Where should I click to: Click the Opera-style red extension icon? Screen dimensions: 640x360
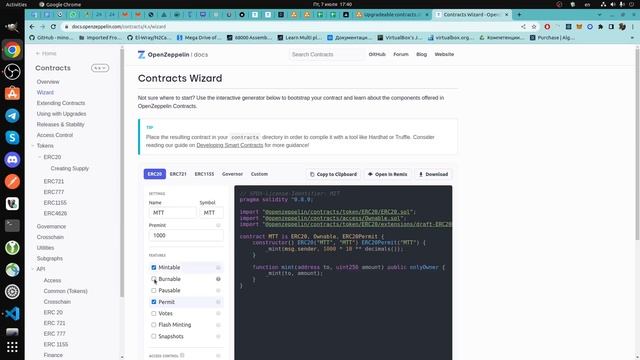tap(547, 27)
